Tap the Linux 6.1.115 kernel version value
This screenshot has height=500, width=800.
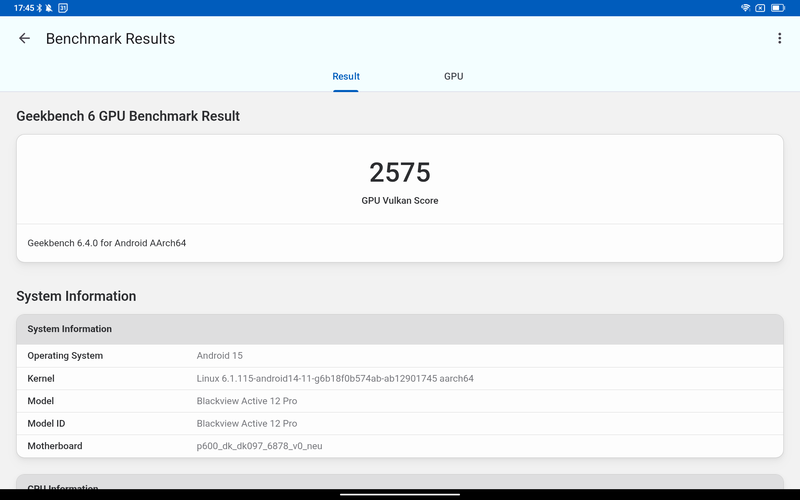click(x=335, y=378)
